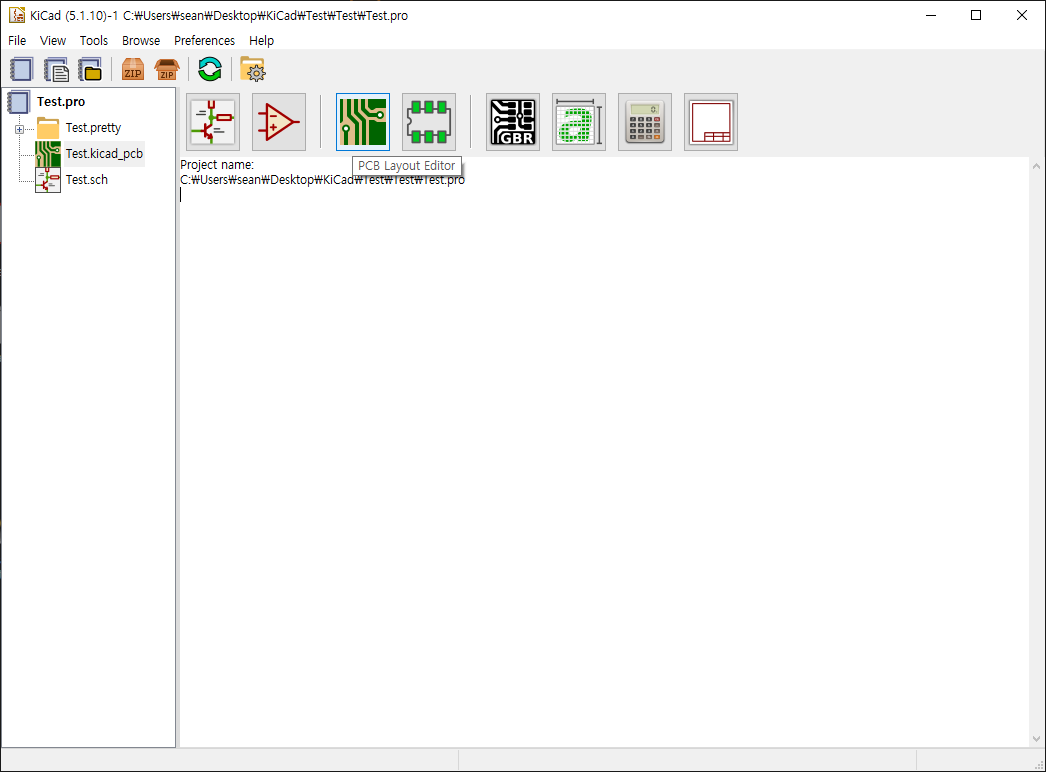Create new project from template icon
The height and width of the screenshot is (772, 1046).
pos(56,69)
